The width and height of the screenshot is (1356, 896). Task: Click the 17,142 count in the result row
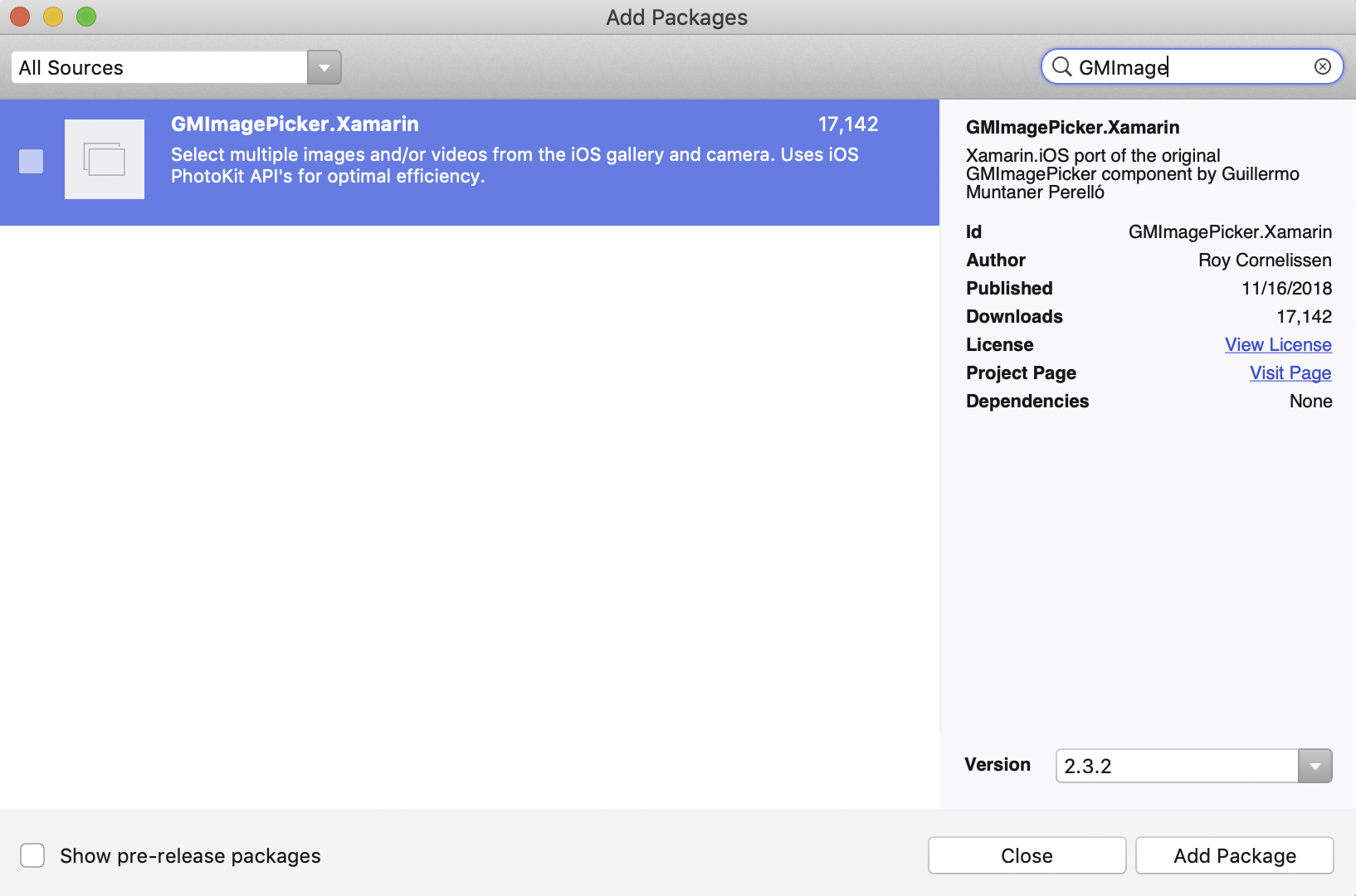tap(848, 124)
